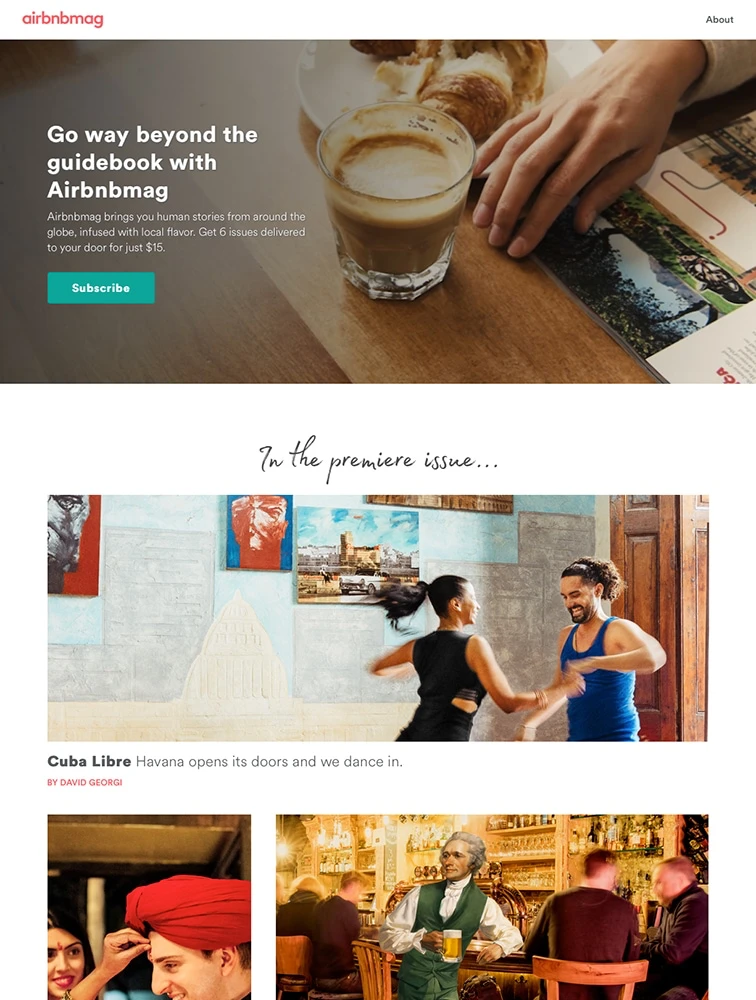
Task: Open author link By David Georgi
Action: 84,782
